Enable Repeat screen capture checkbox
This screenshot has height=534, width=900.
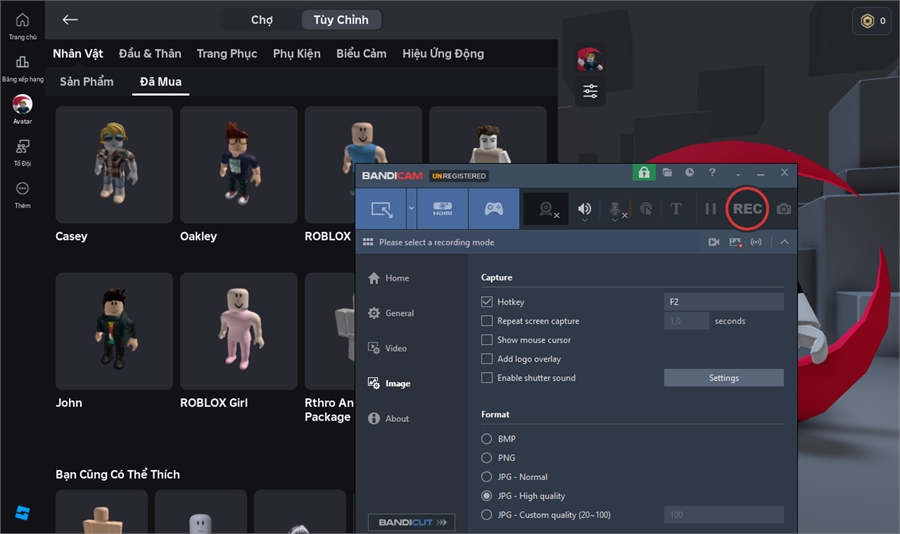pos(487,321)
